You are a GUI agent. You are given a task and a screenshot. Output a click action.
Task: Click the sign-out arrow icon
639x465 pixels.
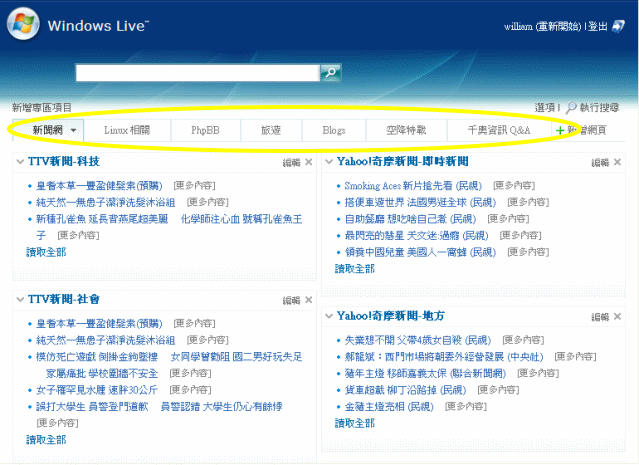618,26
